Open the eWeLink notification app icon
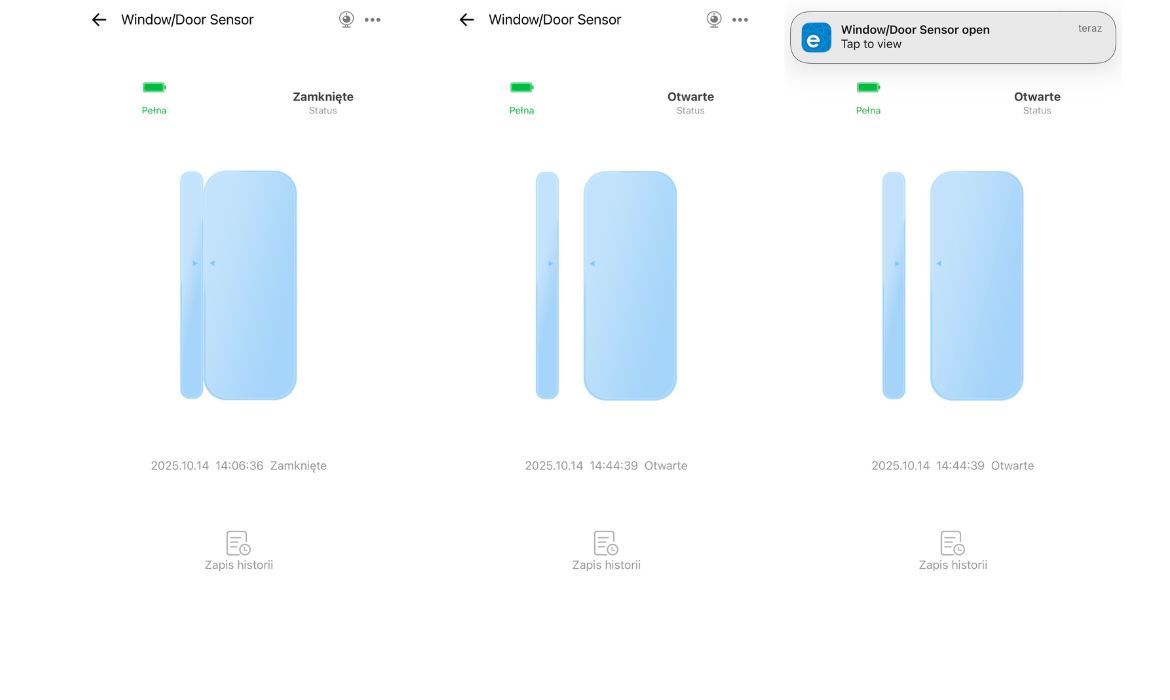Viewport: 1170px width, 700px height. click(x=816, y=38)
